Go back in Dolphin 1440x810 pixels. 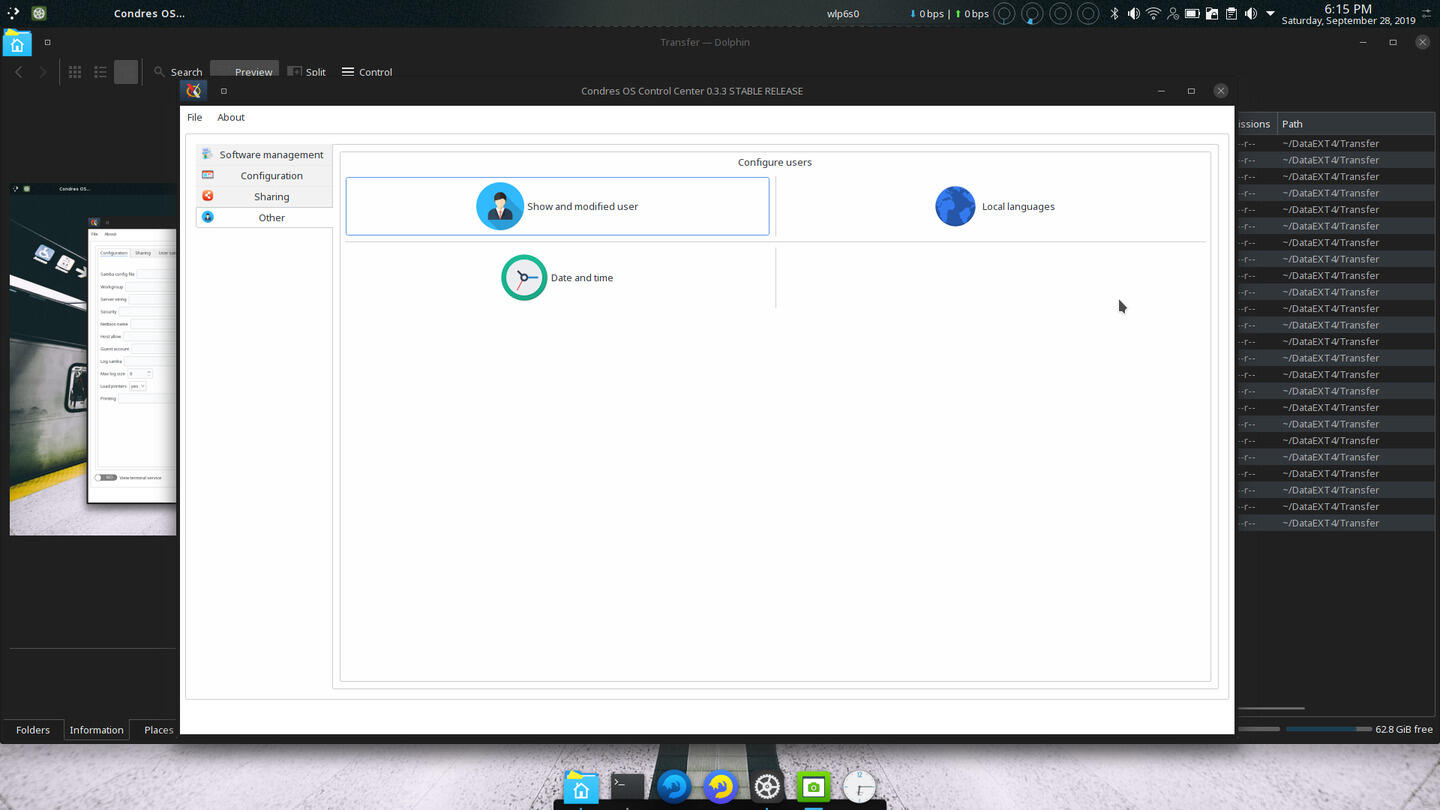point(18,72)
